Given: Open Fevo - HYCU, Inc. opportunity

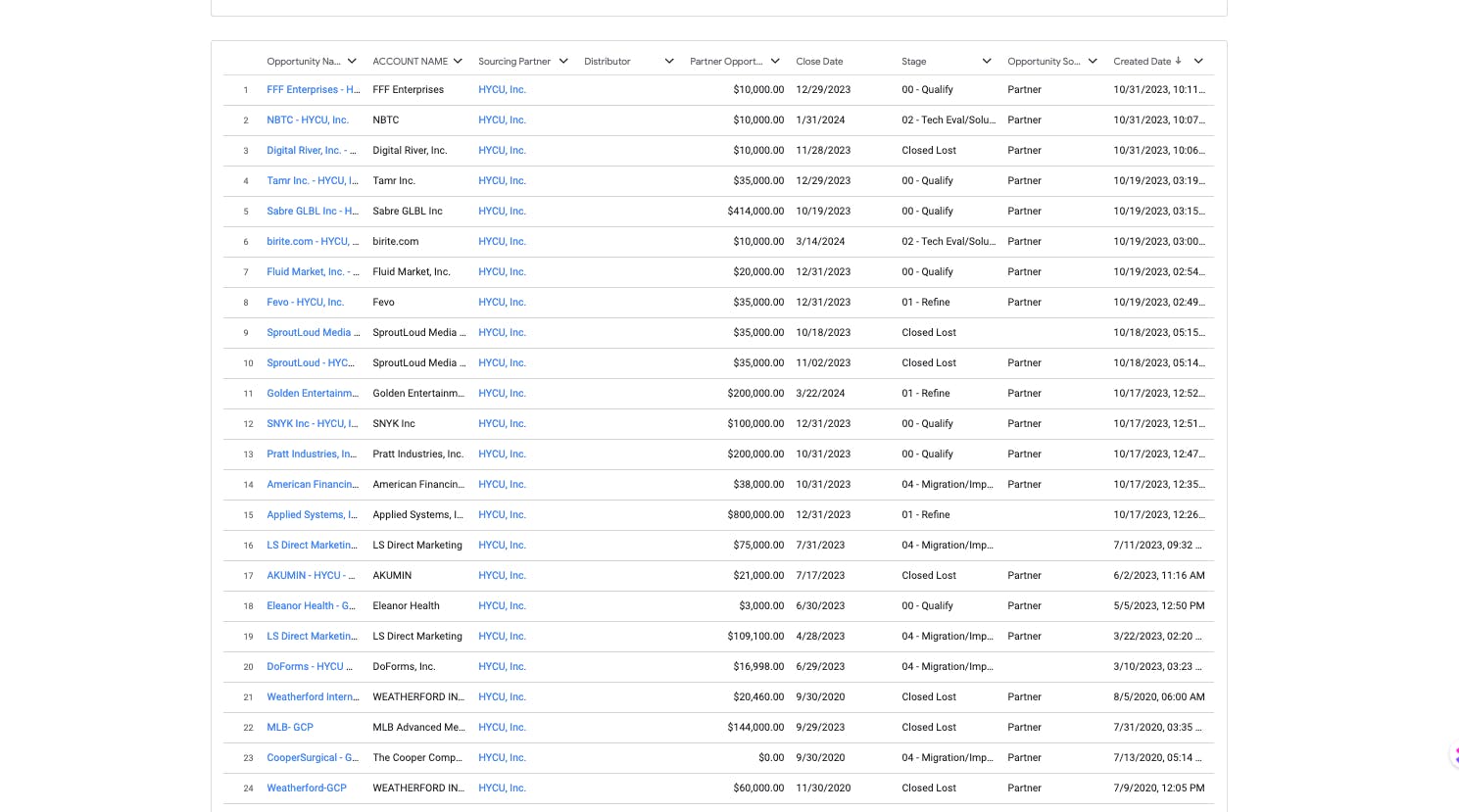Looking at the screenshot, I should pos(306,302).
